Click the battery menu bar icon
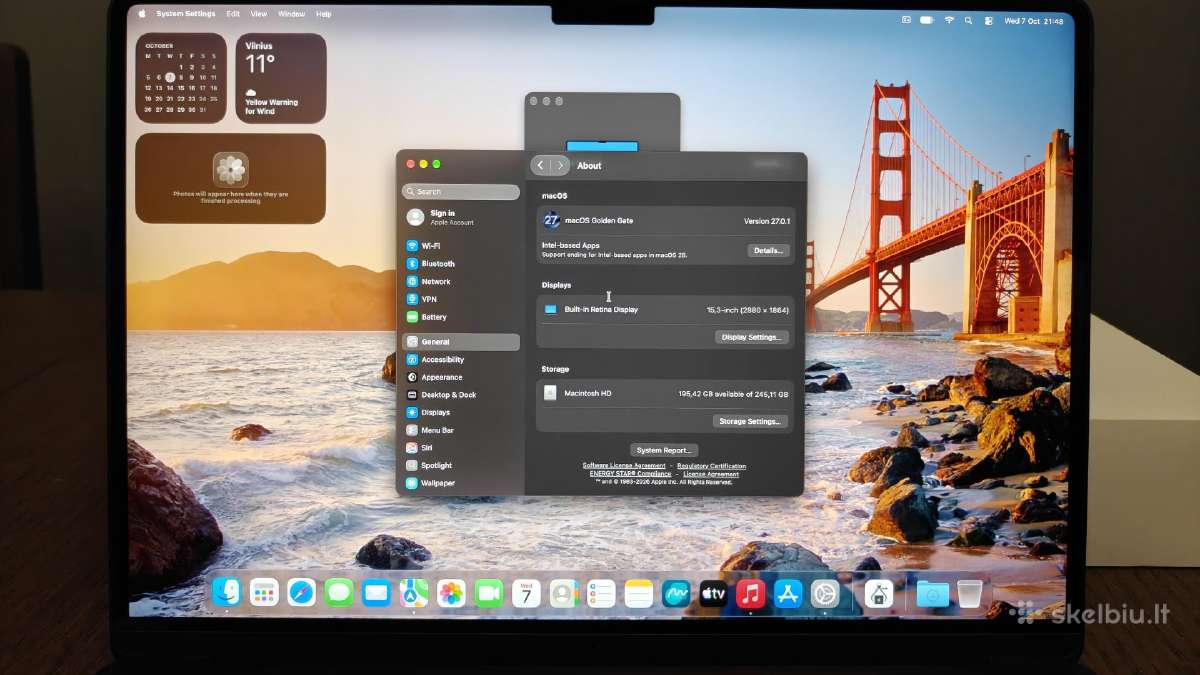The height and width of the screenshot is (675, 1200). pos(927,19)
